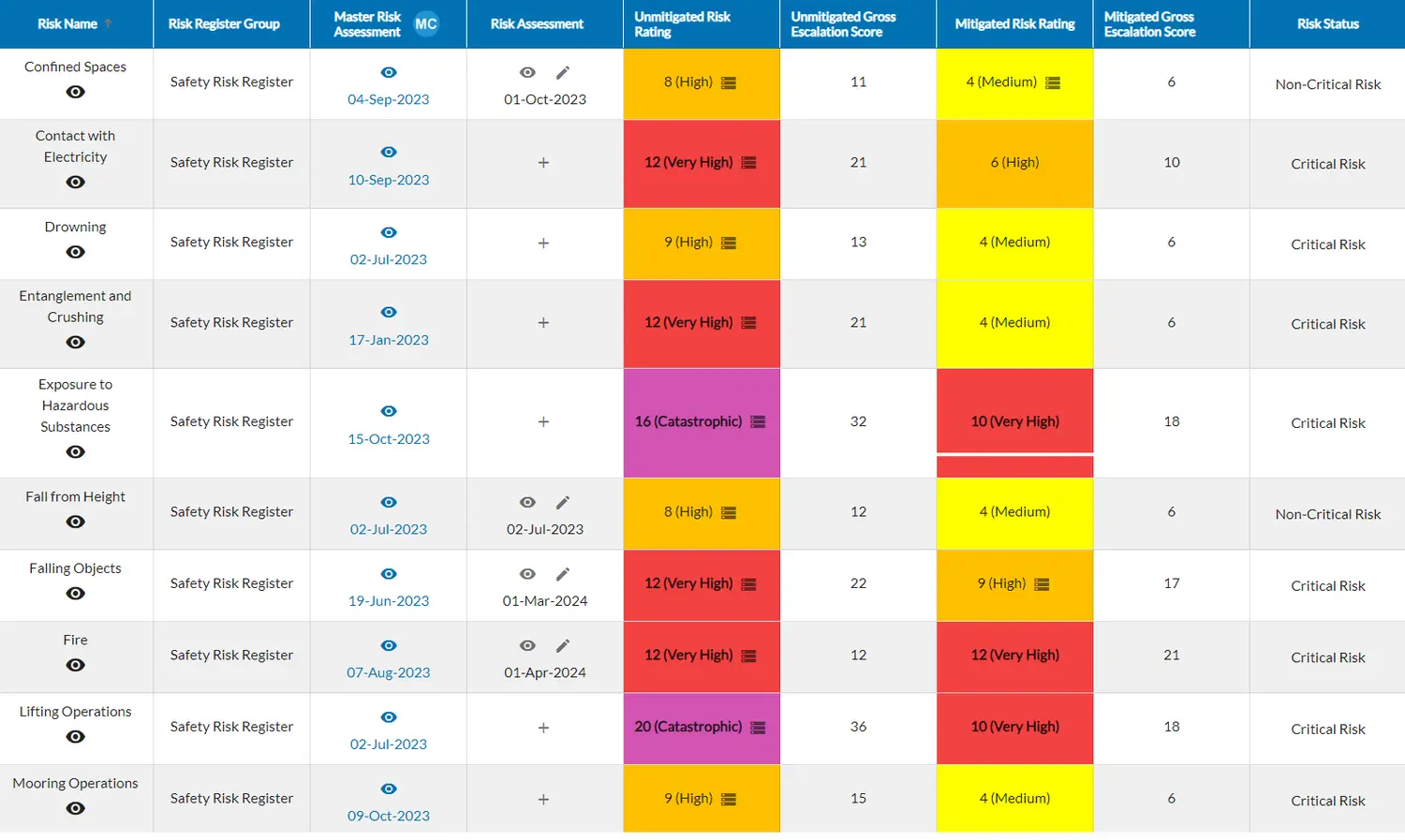Viewport: 1405px width, 840px height.
Task: Sort by Risk Name column header
Action: (x=67, y=24)
